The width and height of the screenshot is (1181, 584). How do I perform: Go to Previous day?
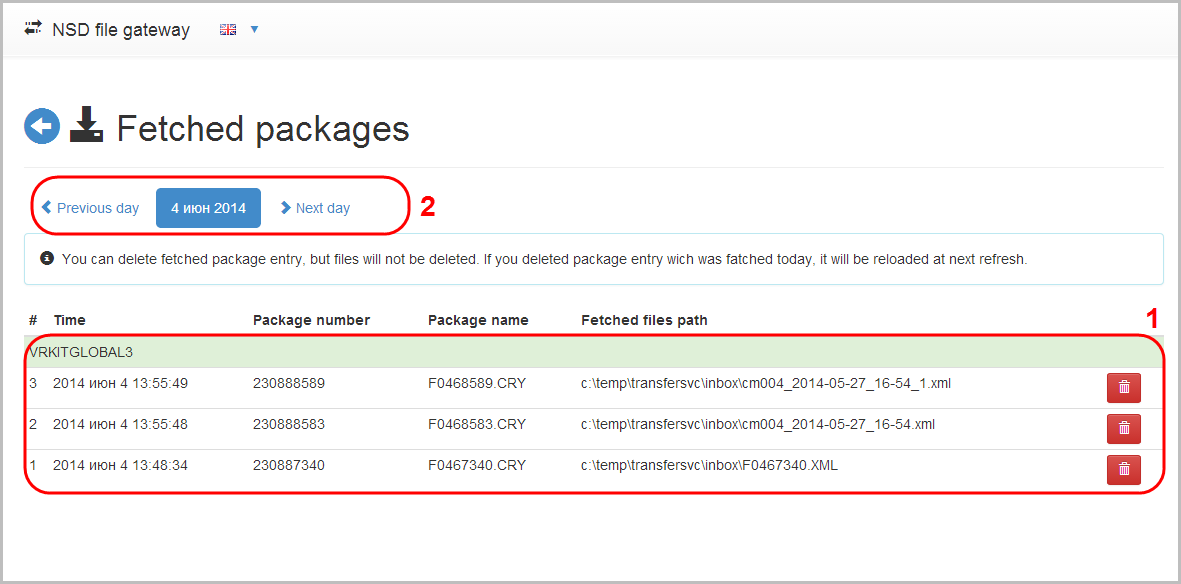coord(90,208)
